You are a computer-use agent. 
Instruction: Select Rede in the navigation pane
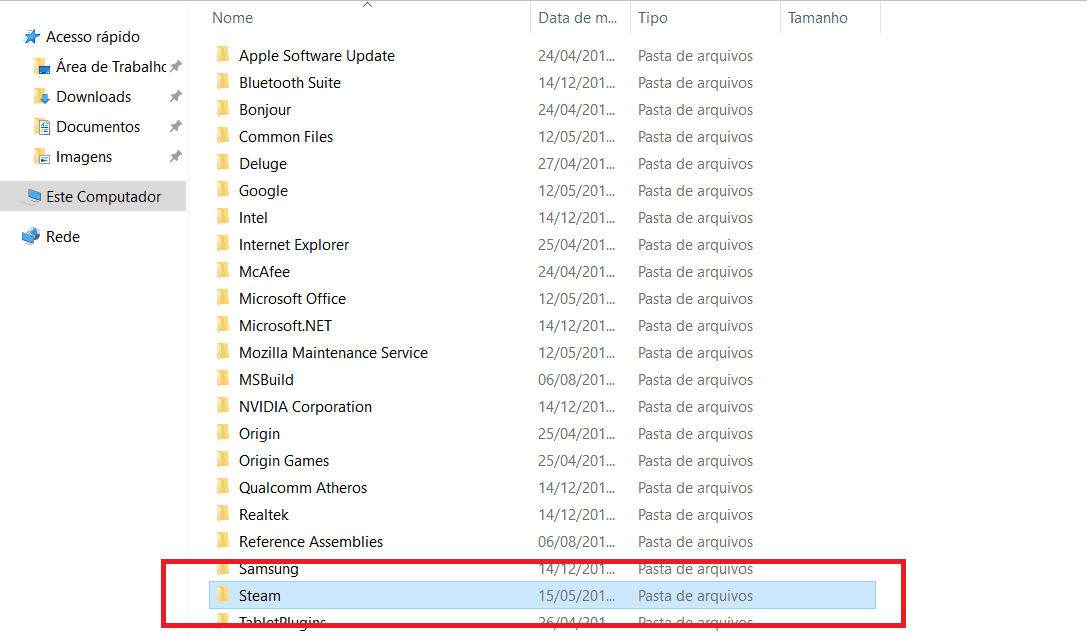point(62,236)
